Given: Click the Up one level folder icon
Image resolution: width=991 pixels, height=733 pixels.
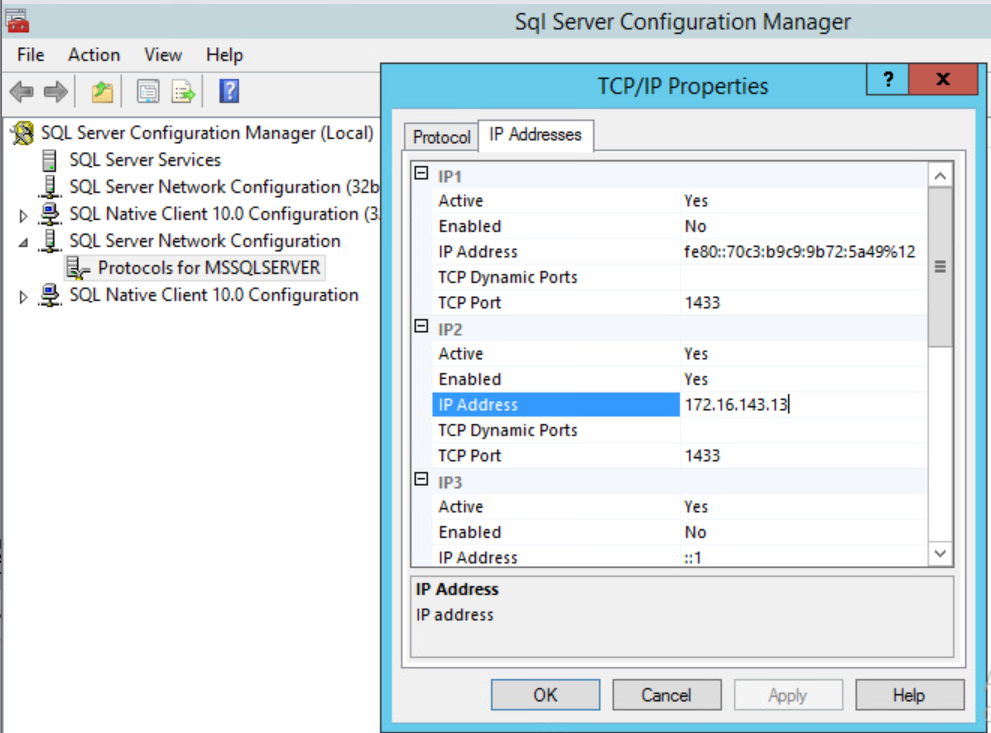Looking at the screenshot, I should point(102,92).
